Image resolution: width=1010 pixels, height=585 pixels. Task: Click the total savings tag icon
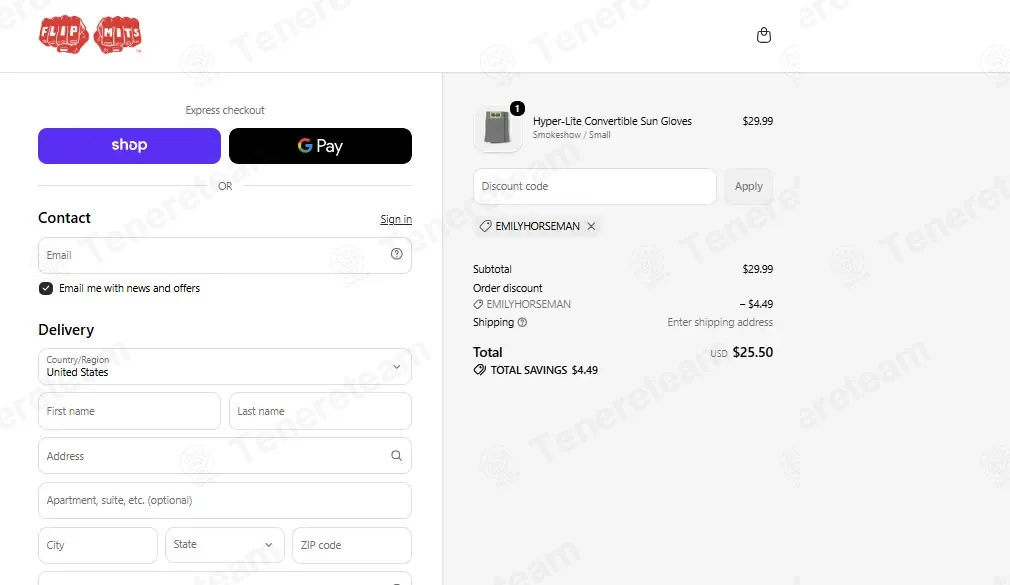tap(479, 370)
